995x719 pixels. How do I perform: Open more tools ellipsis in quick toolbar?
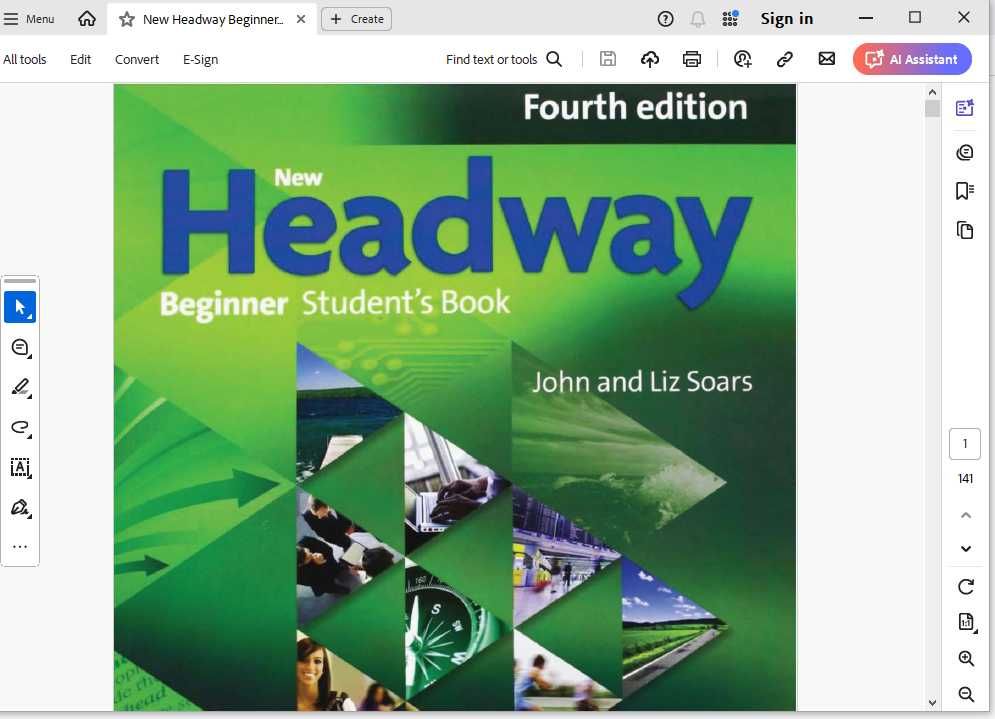(20, 546)
